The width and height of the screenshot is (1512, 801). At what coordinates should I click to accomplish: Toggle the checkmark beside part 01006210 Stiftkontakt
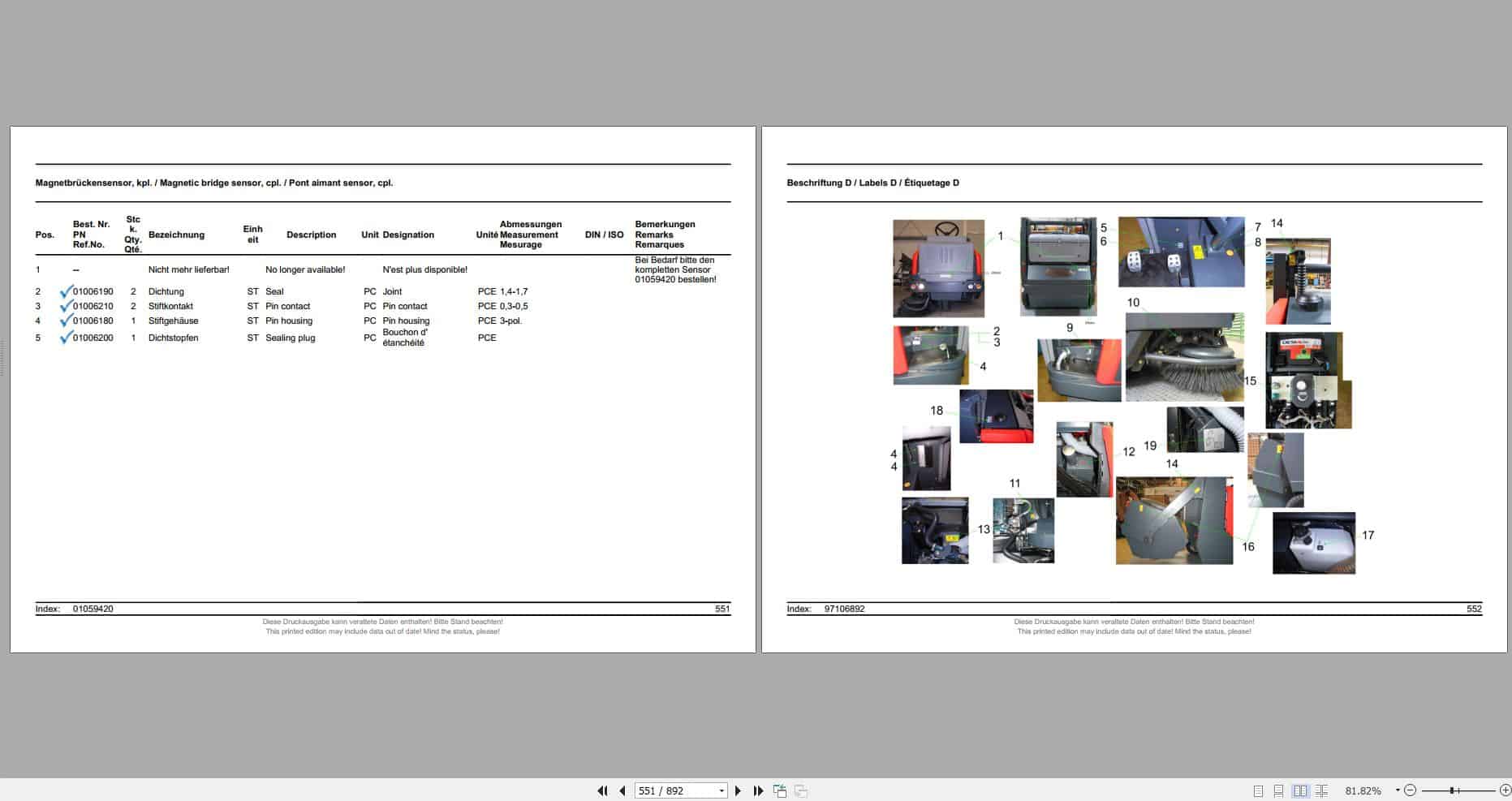click(x=66, y=305)
